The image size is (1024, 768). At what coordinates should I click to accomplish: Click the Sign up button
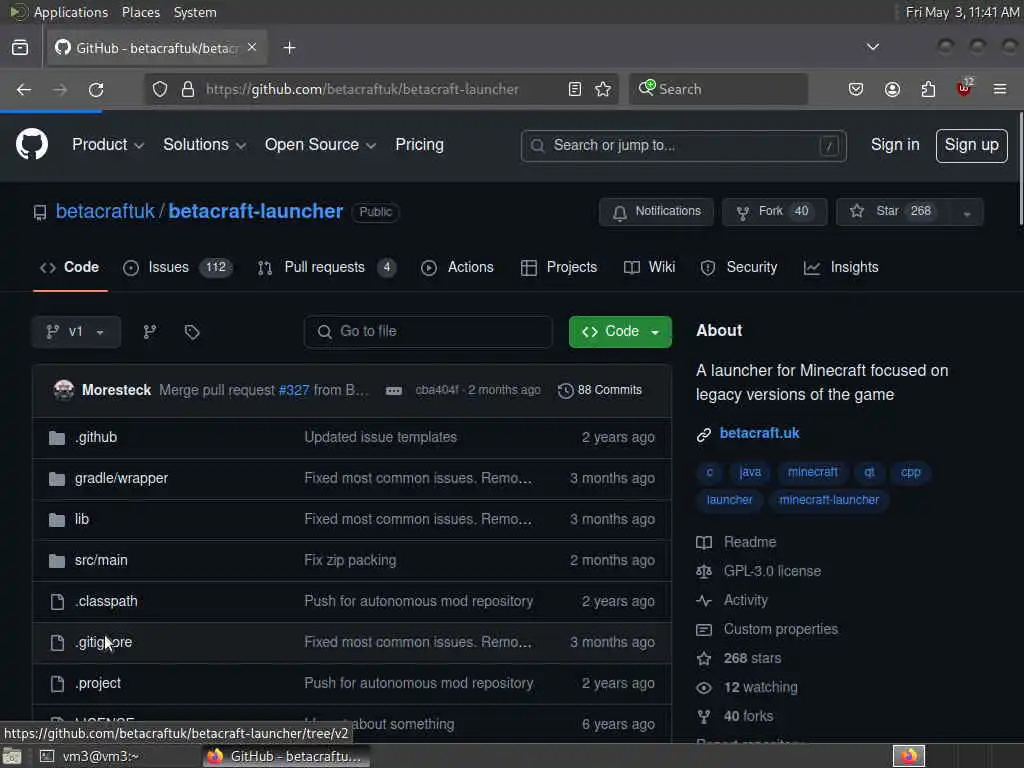[x=971, y=145]
